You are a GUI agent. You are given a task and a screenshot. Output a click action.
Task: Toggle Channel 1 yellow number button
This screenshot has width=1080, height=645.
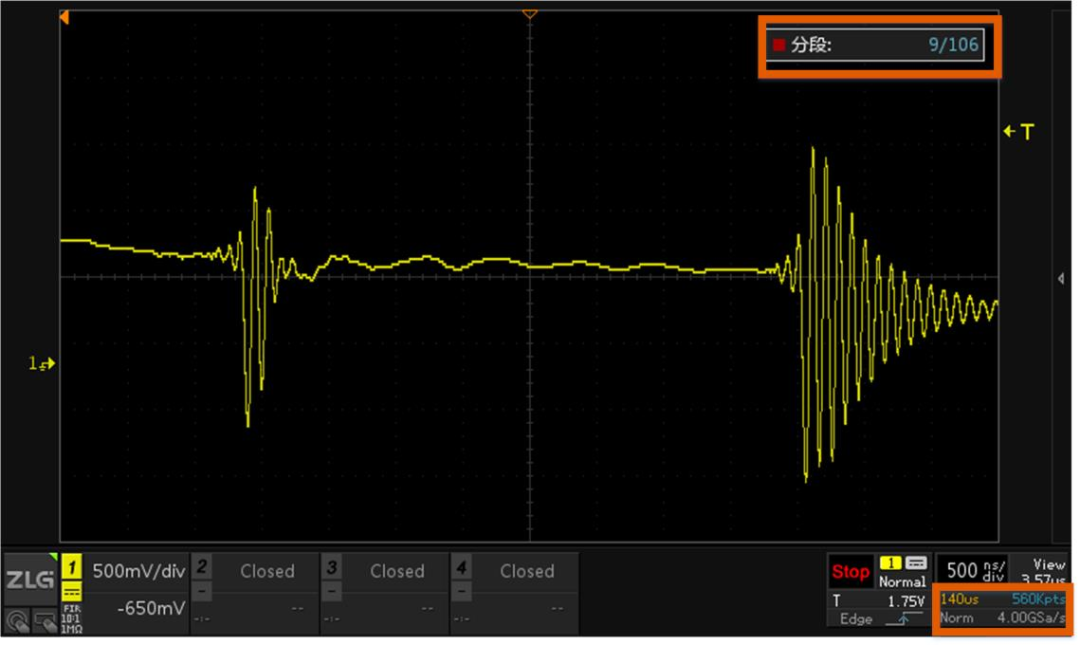72,569
